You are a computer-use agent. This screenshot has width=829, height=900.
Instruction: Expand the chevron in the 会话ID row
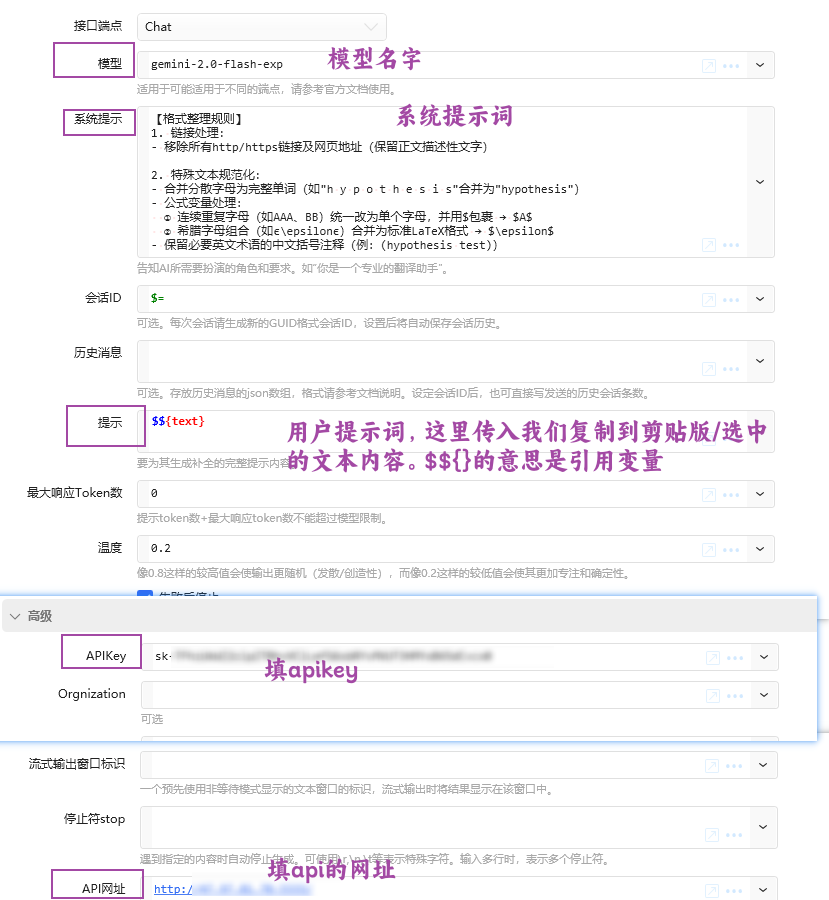pyautogui.click(x=760, y=299)
